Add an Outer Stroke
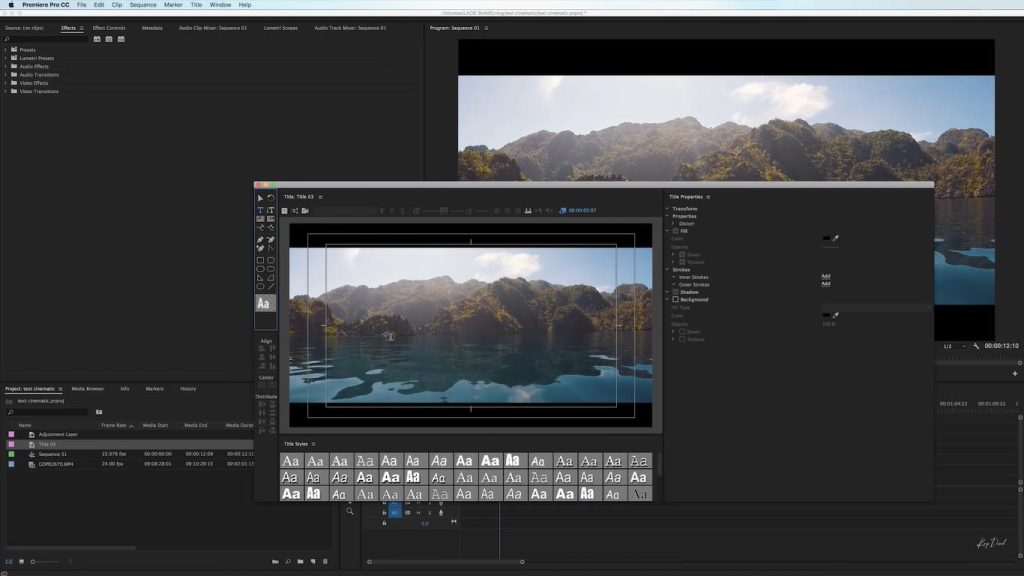Image resolution: width=1024 pixels, height=576 pixels. pyautogui.click(x=826, y=284)
